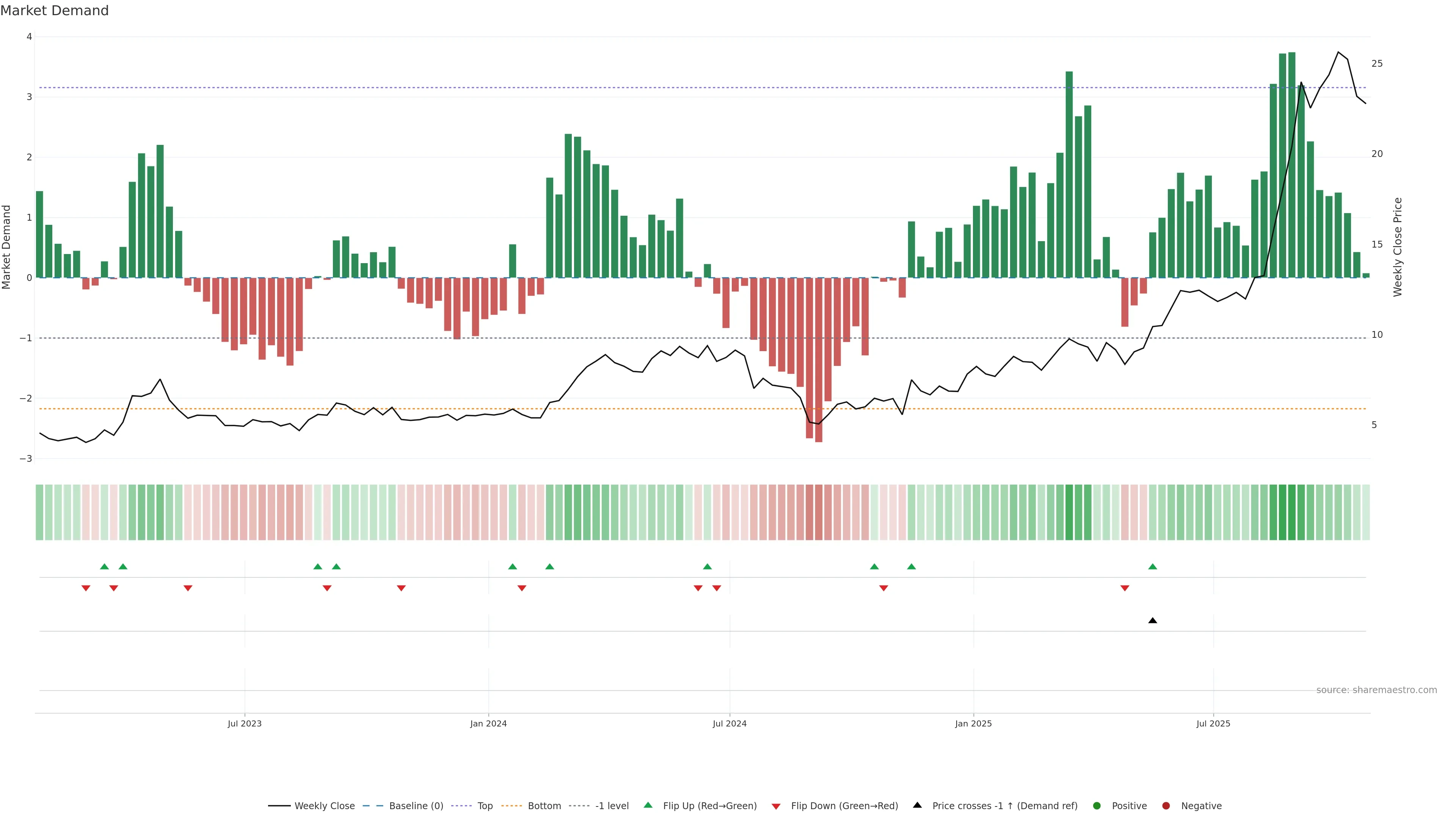This screenshot has height=819, width=1456.
Task: Click the Weekly Close Price axis title
Action: 1398,247
